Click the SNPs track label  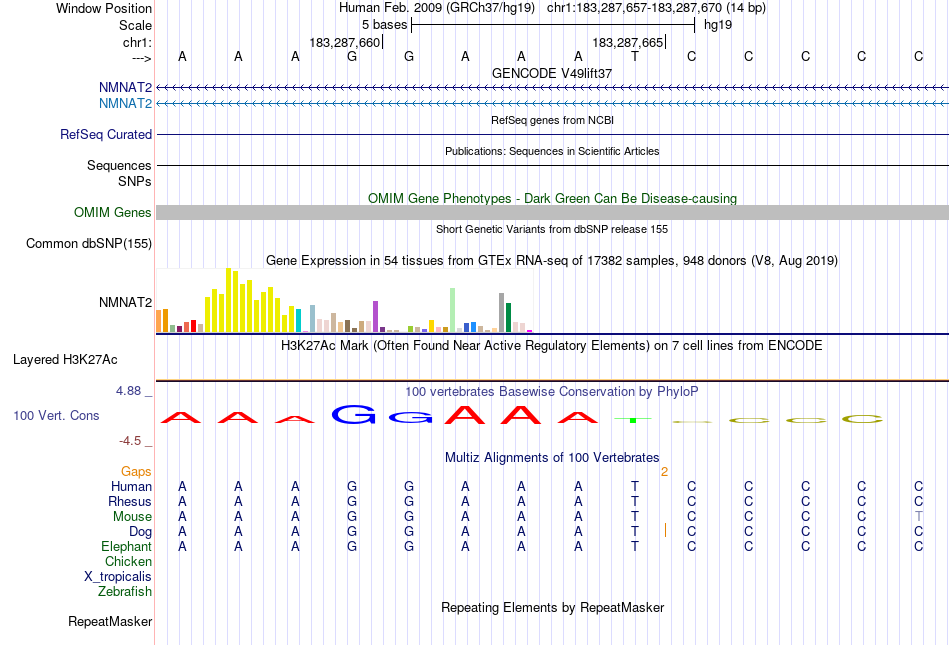click(135, 181)
